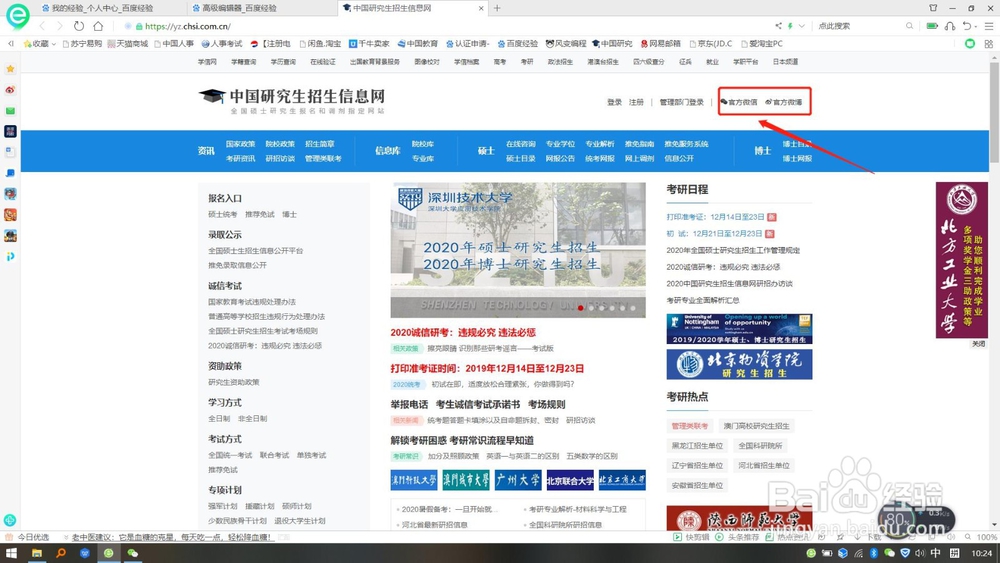Open the 广州大学 banner button

[518, 480]
